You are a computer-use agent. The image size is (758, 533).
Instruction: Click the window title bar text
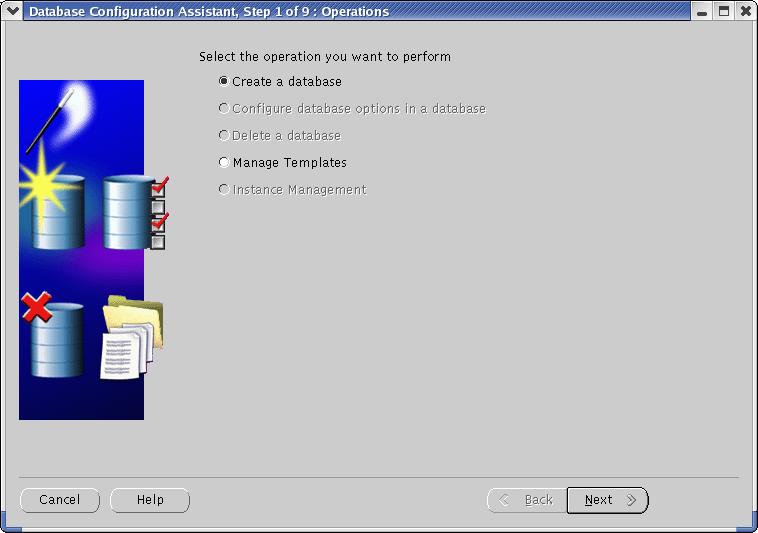pyautogui.click(x=209, y=12)
